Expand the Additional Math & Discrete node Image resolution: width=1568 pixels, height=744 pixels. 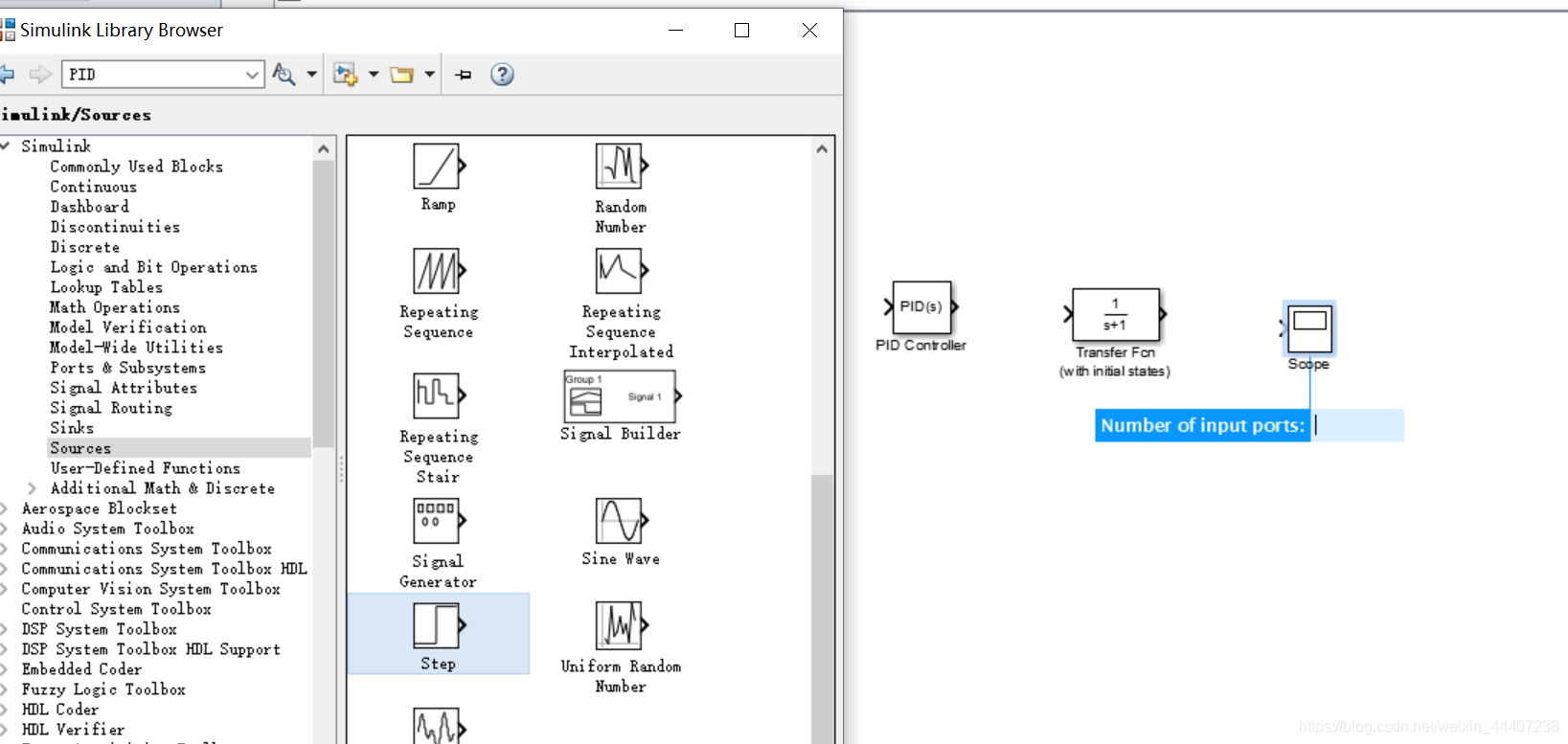[x=33, y=488]
